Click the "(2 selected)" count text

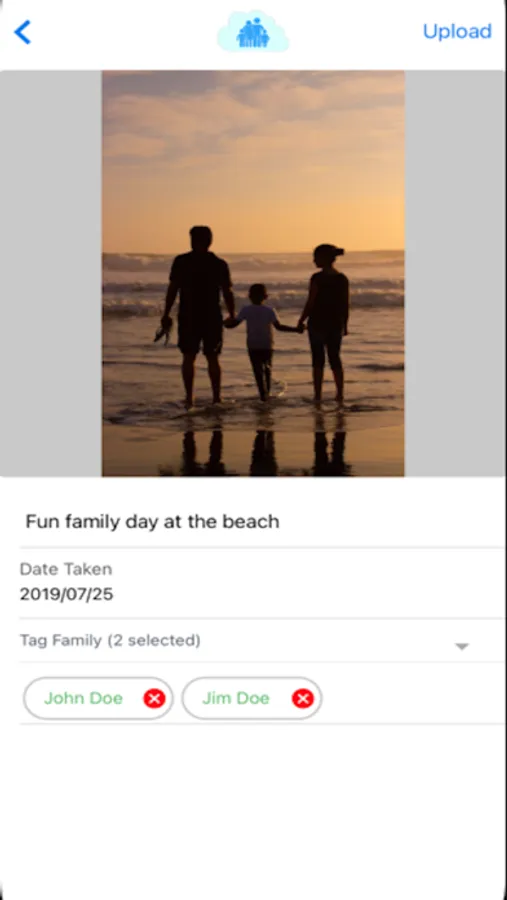(x=154, y=640)
